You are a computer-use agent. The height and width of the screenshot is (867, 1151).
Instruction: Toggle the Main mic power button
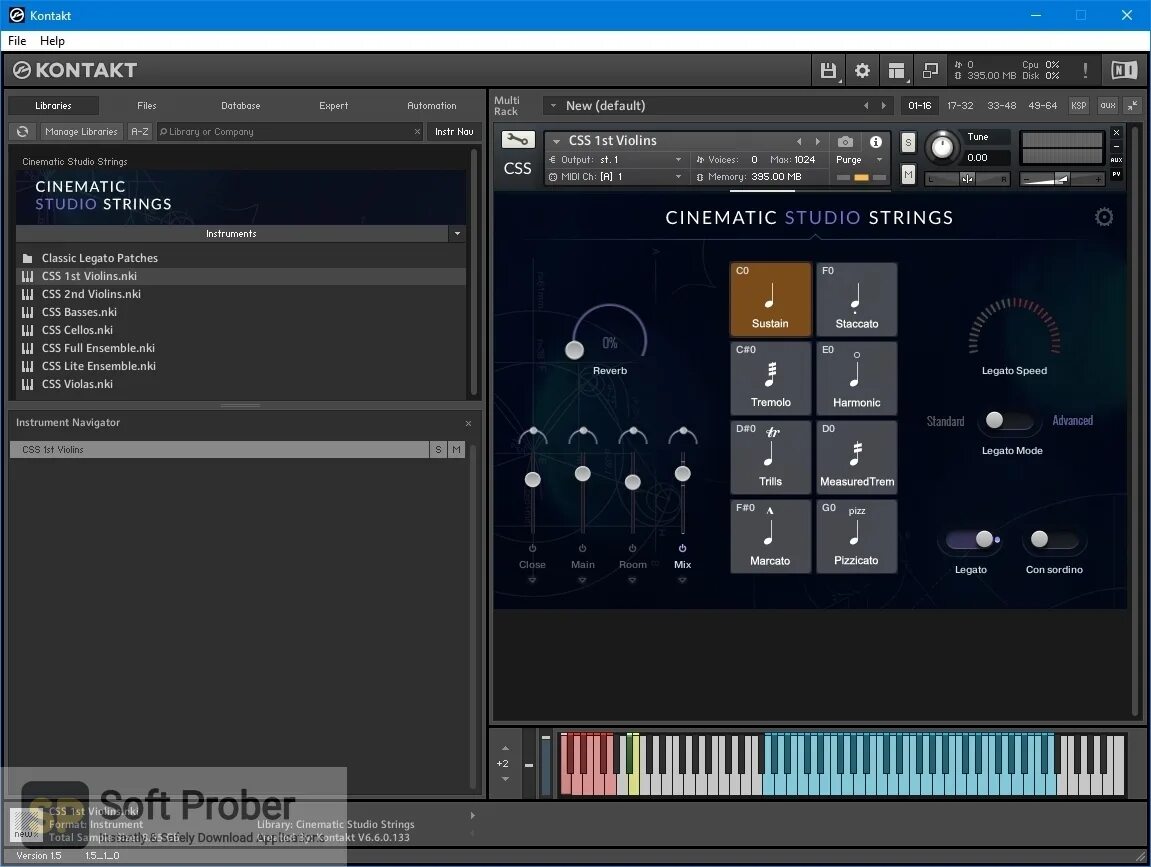click(x=582, y=548)
